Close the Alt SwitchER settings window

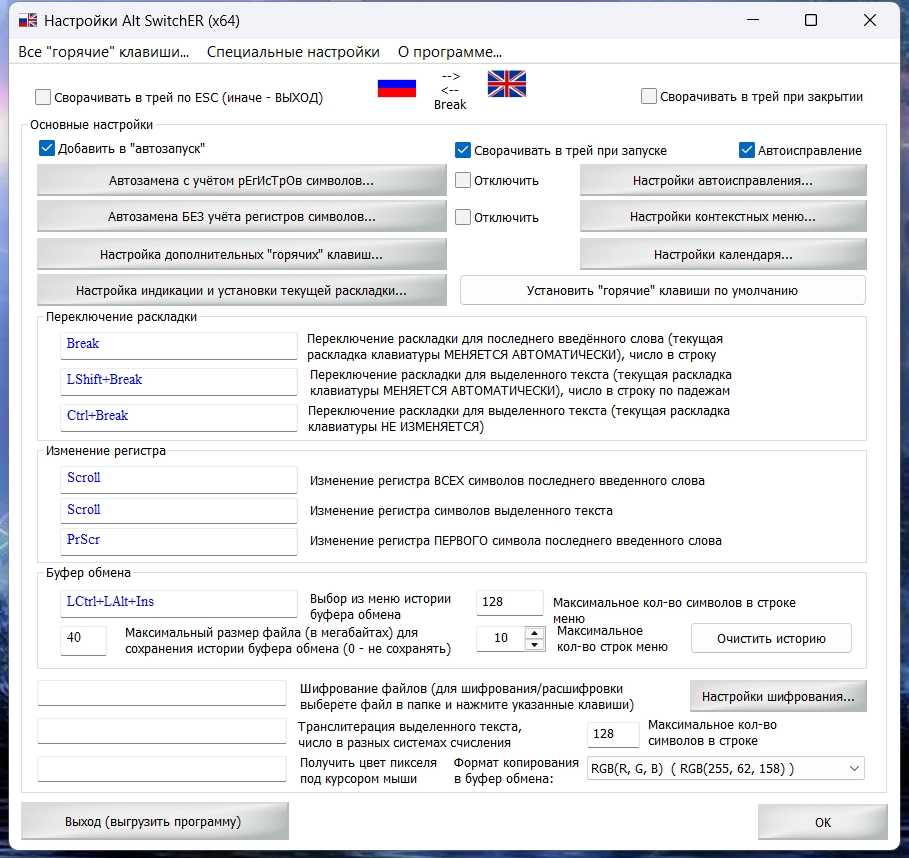(870, 20)
